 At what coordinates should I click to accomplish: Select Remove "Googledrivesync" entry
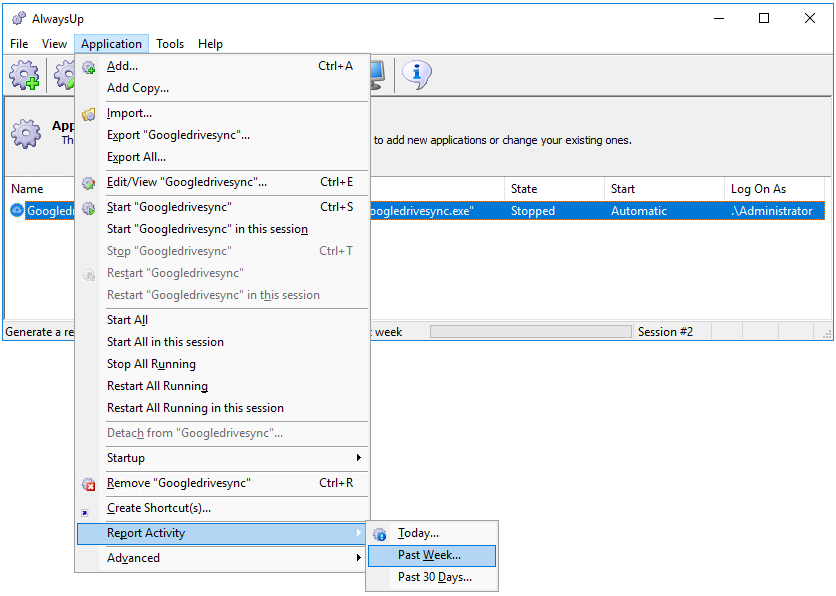pyautogui.click(x=222, y=483)
